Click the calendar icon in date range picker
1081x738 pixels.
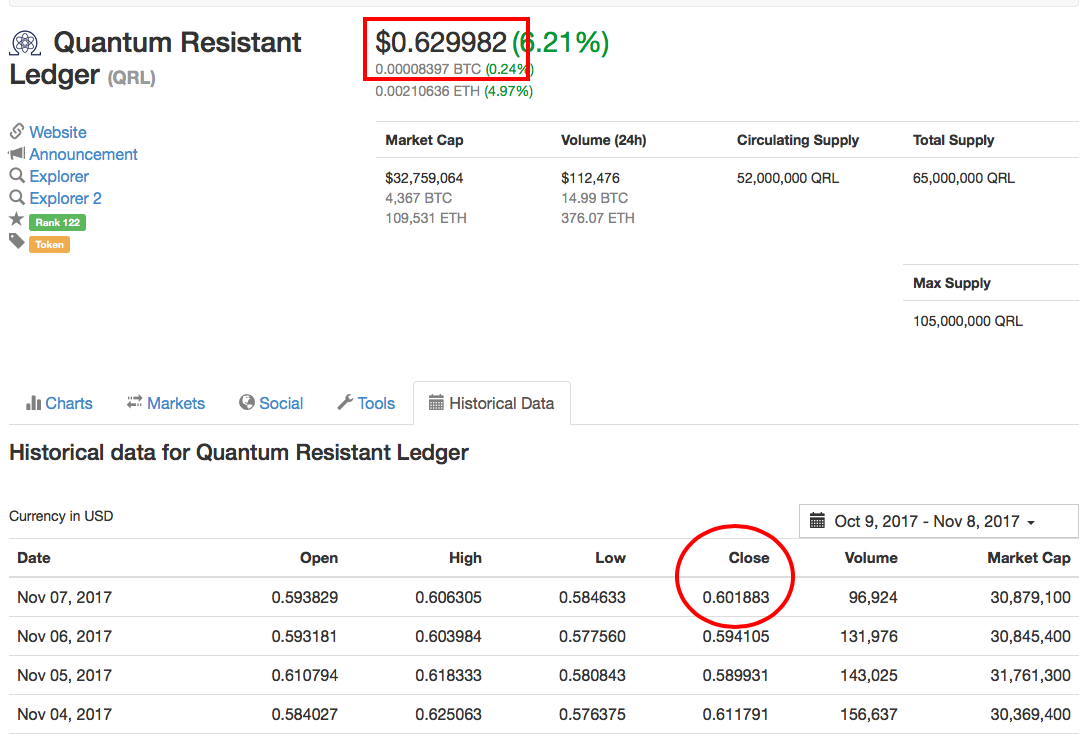point(817,521)
